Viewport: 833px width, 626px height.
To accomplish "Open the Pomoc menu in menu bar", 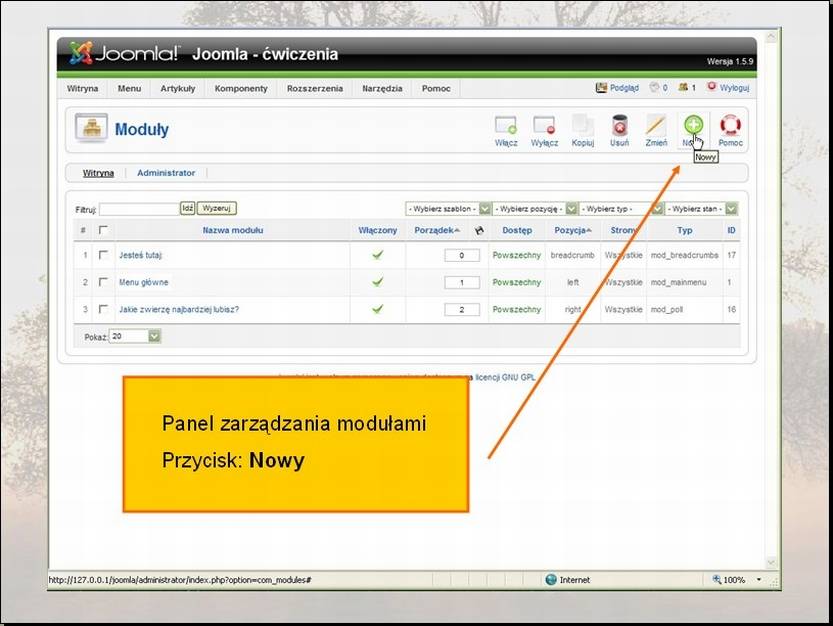I will (436, 88).
